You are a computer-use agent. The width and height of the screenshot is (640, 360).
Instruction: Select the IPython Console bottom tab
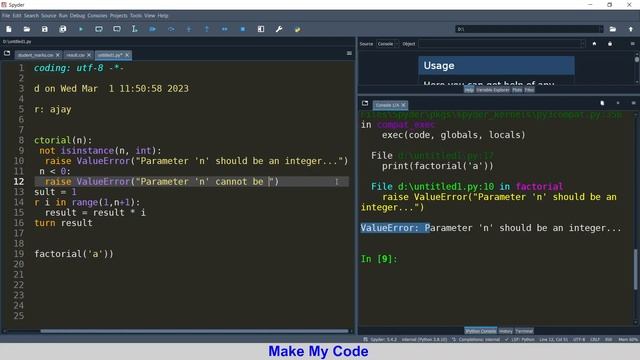tap(480, 331)
